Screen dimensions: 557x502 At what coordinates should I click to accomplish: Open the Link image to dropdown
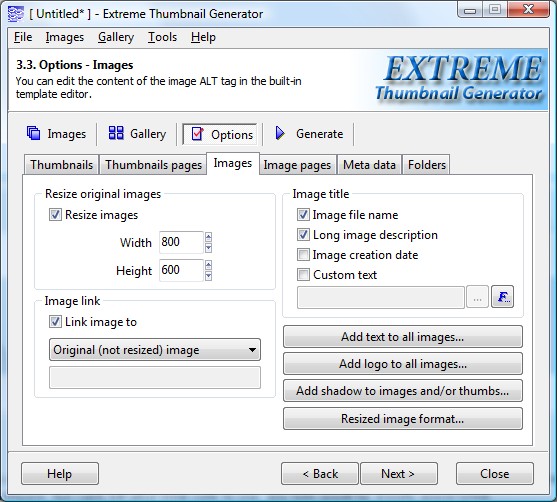pyautogui.click(x=155, y=350)
